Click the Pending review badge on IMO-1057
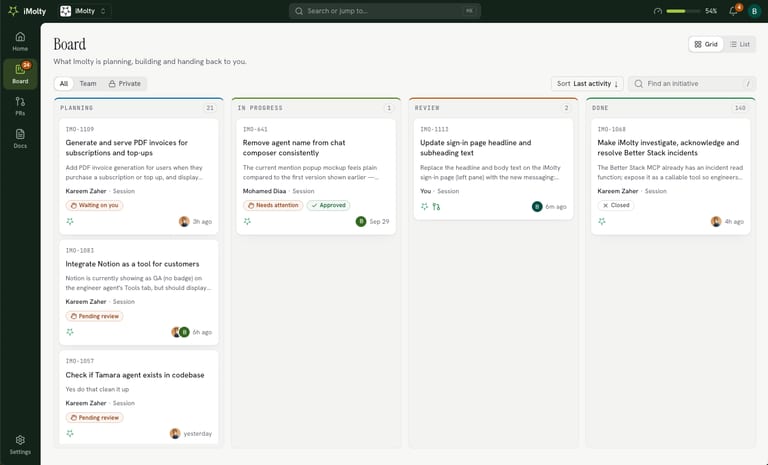The height and width of the screenshot is (465, 768). (x=95, y=418)
